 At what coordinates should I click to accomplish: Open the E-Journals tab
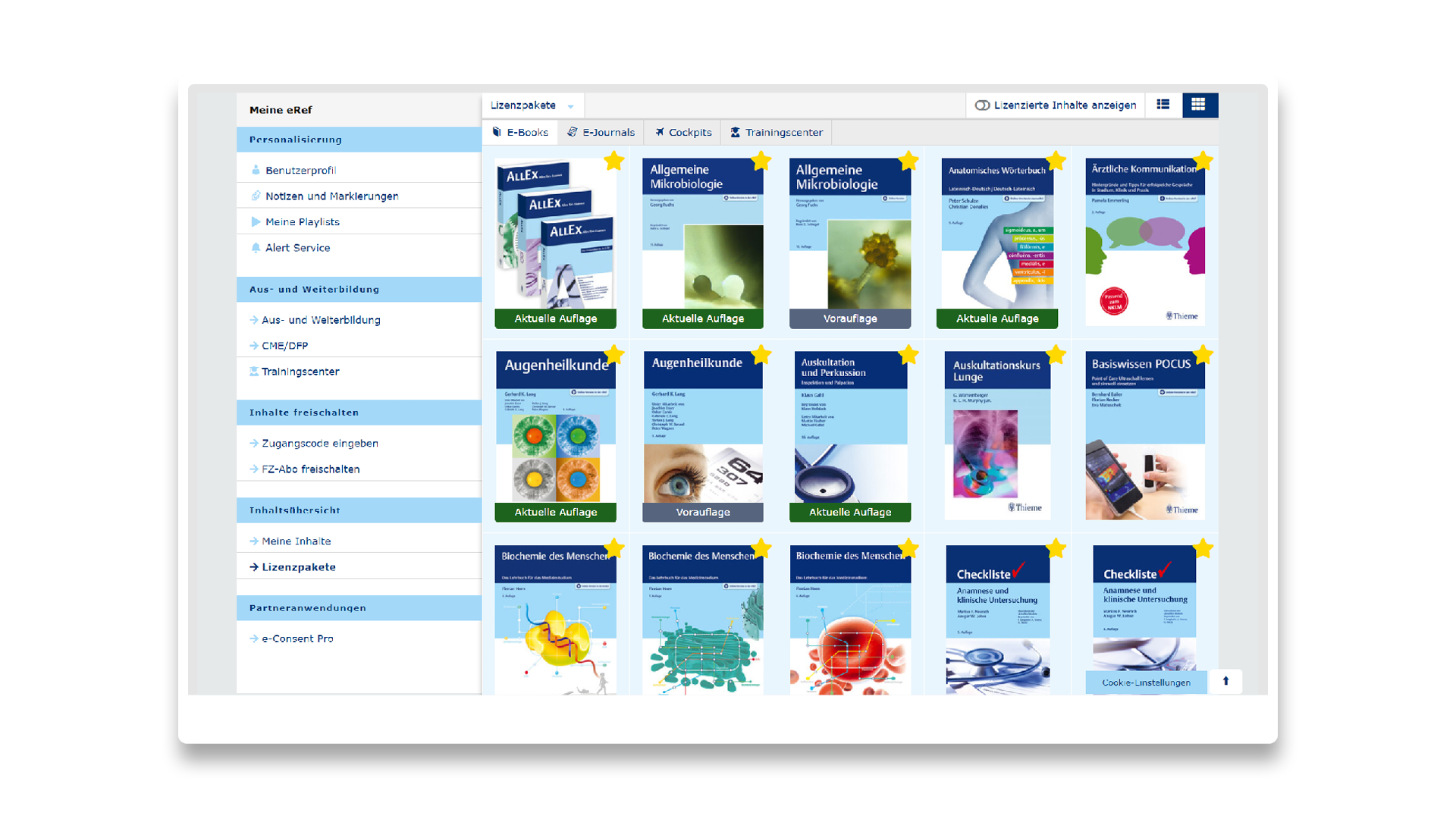tap(601, 132)
